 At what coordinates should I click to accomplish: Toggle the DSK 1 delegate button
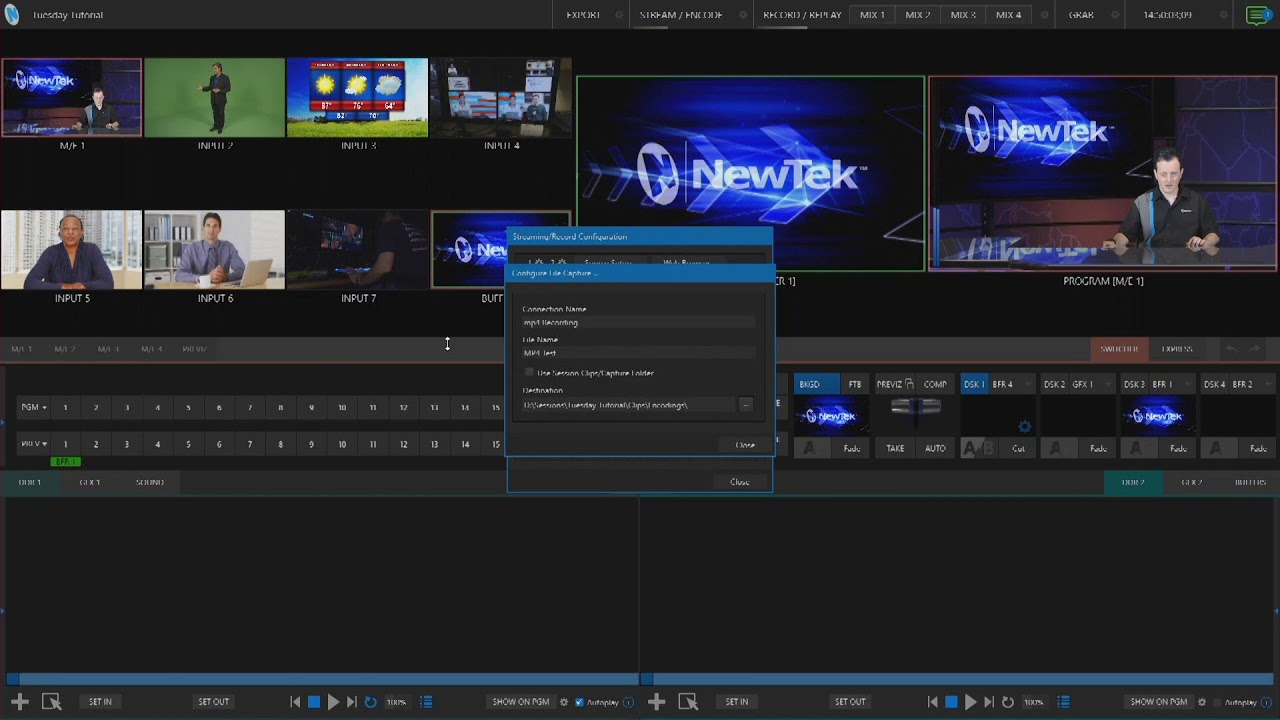coord(973,384)
